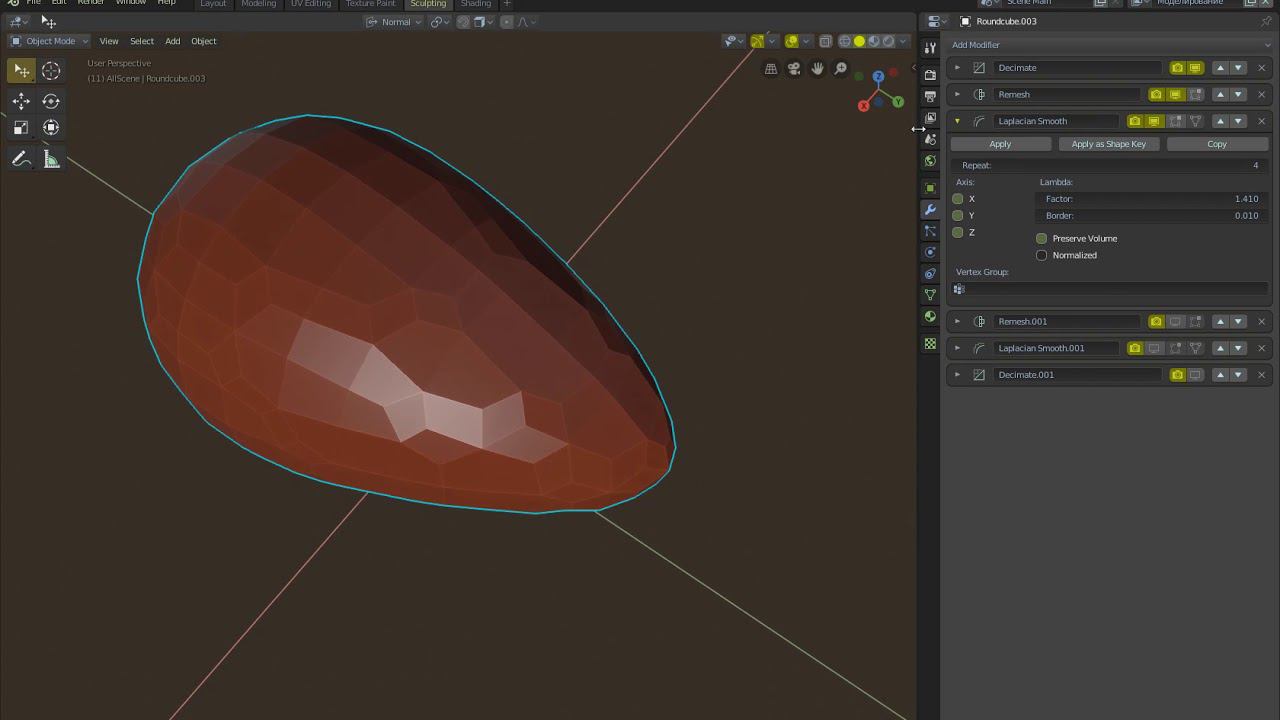
Task: Switch to the Shading workspace tab
Action: pos(475,4)
